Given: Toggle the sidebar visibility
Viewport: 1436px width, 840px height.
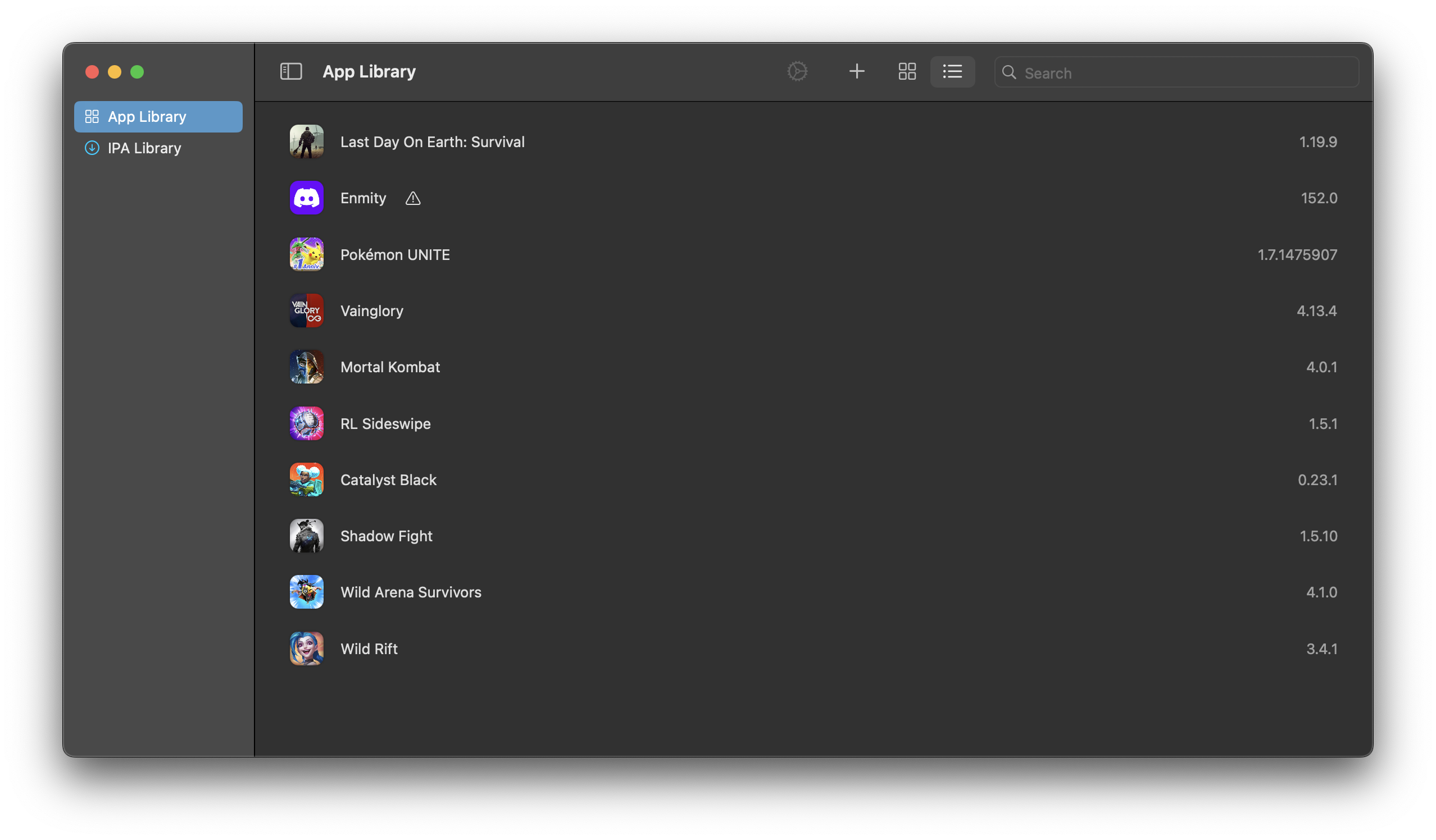Looking at the screenshot, I should click(291, 71).
